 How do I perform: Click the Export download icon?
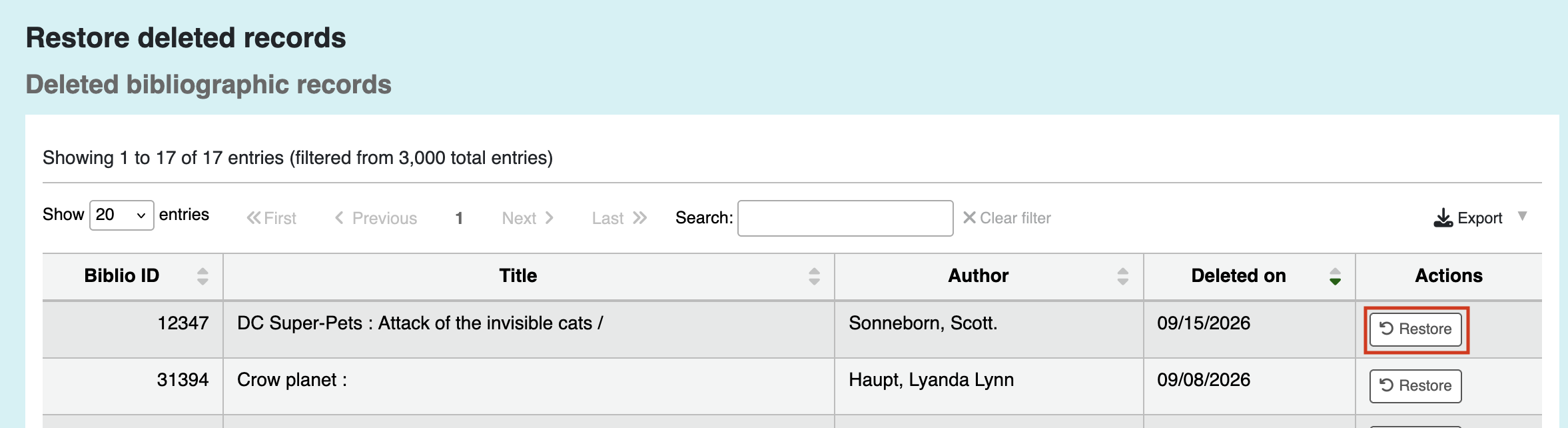1443,218
